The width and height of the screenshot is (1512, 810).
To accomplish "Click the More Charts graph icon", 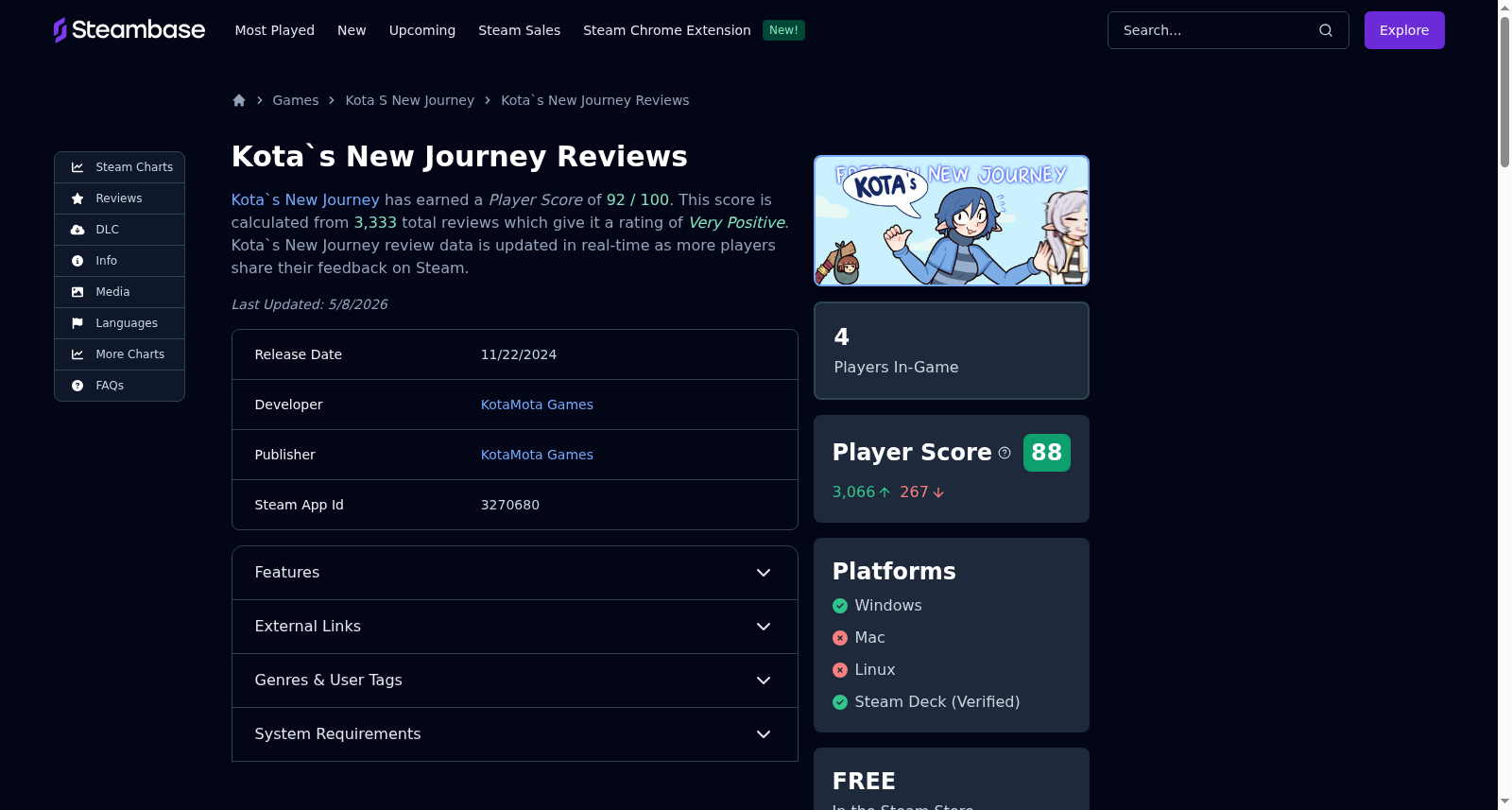I will tap(77, 354).
